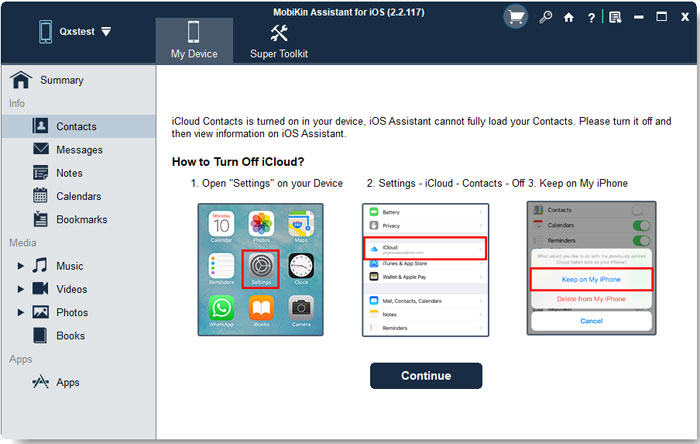Viewport: 700px width, 444px height.
Task: Click the Apps store icon
Action: (x=41, y=382)
